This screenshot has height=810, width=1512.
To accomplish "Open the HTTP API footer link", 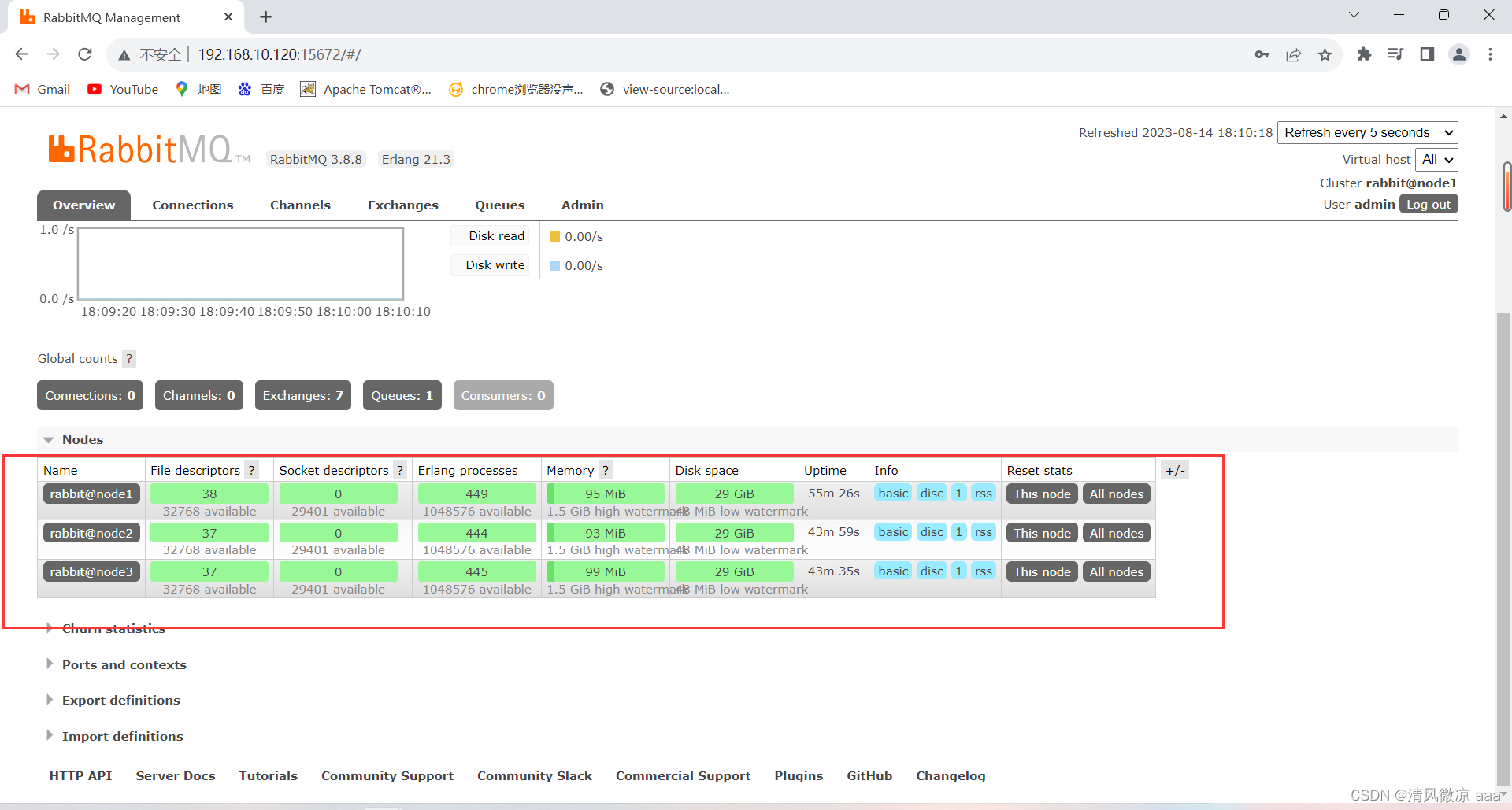I will (80, 775).
